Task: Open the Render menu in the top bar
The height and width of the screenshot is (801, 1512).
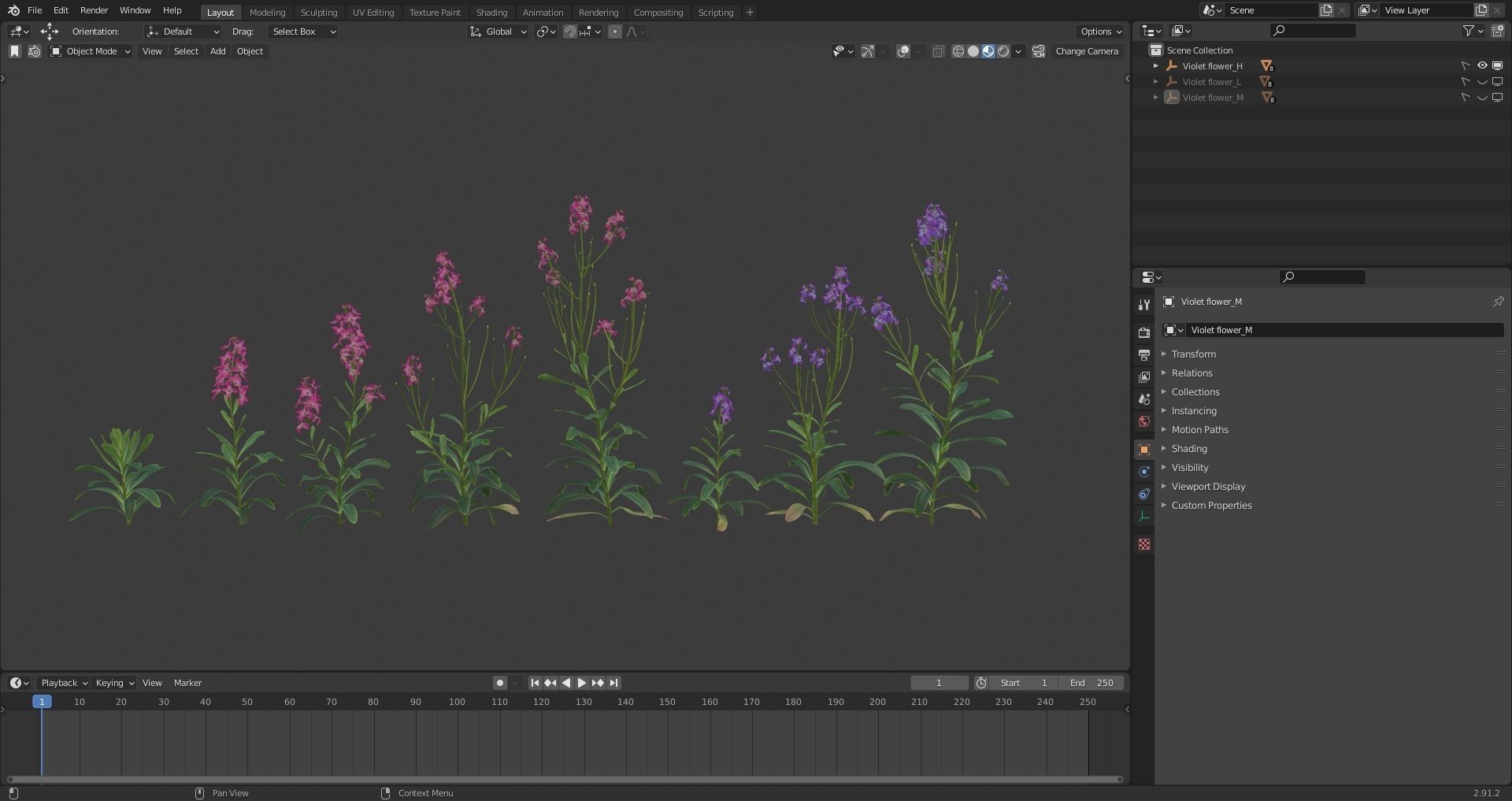Action: coord(94,10)
